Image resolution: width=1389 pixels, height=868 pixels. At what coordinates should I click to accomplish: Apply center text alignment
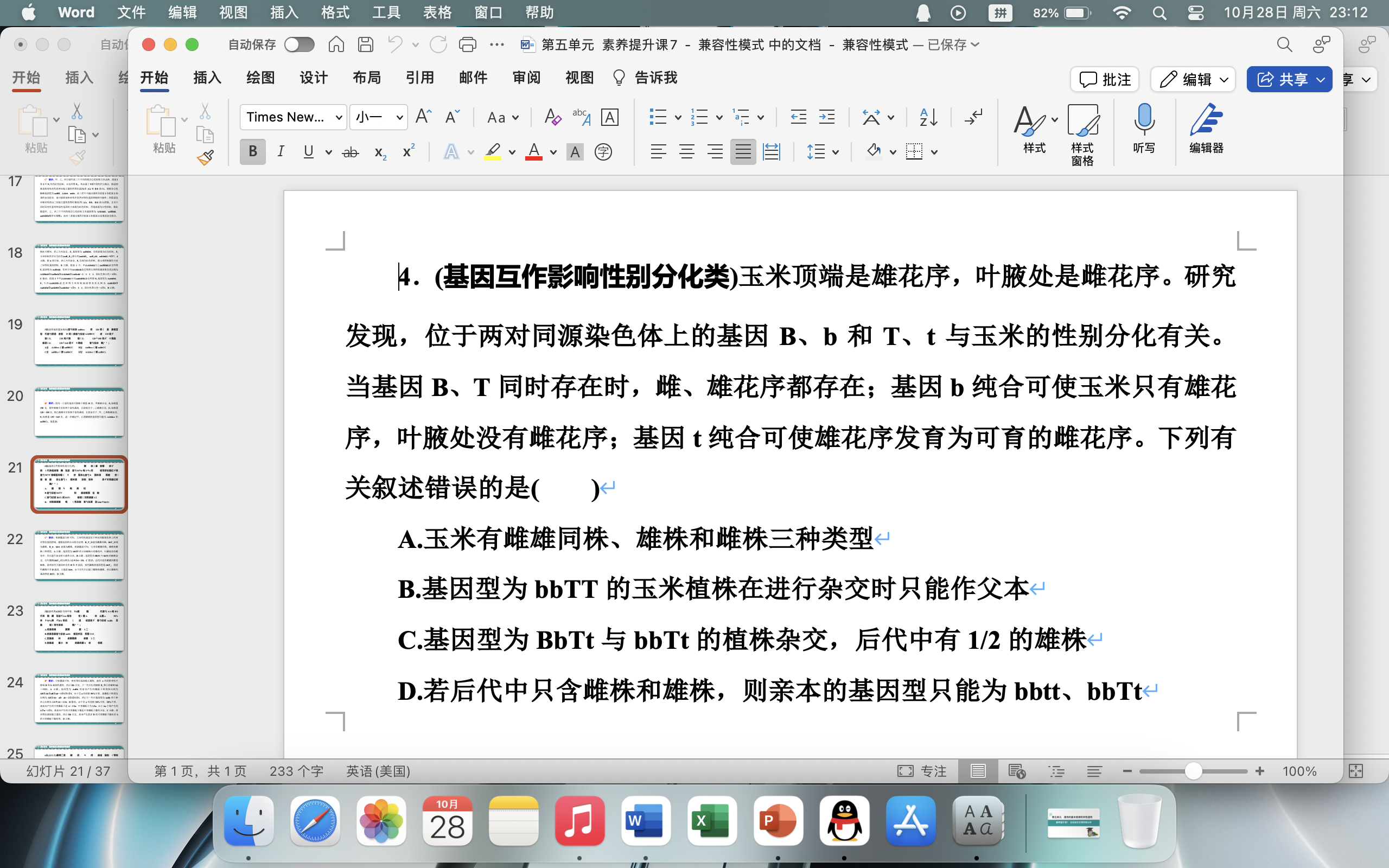point(686,152)
